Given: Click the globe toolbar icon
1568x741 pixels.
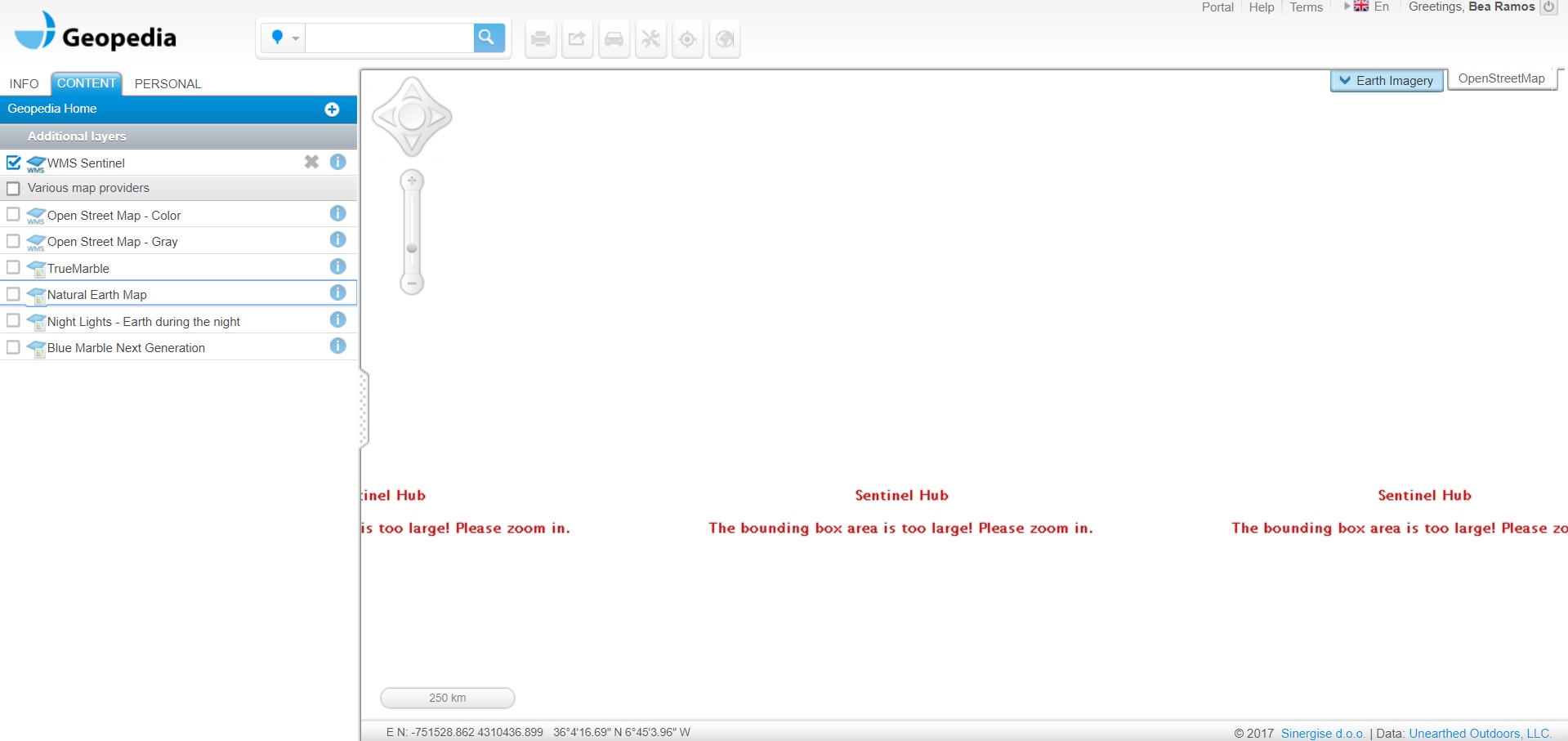Looking at the screenshot, I should click(x=724, y=39).
